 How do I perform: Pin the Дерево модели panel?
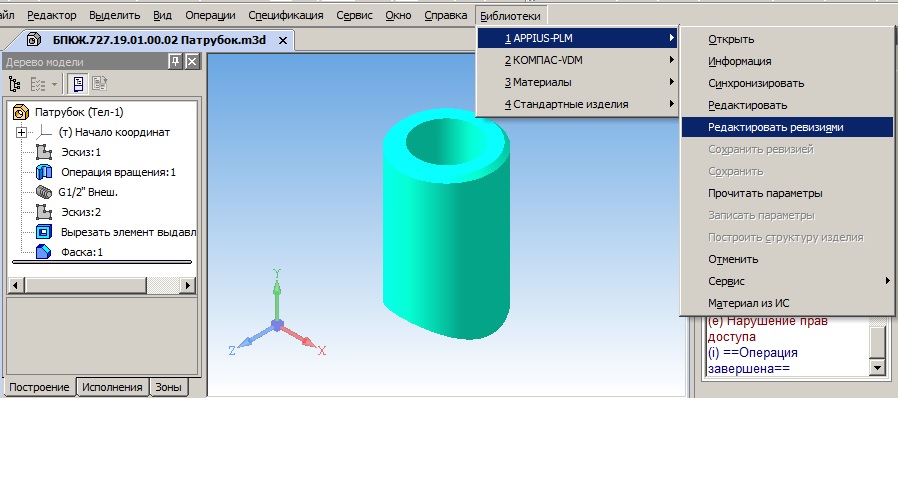[x=175, y=61]
